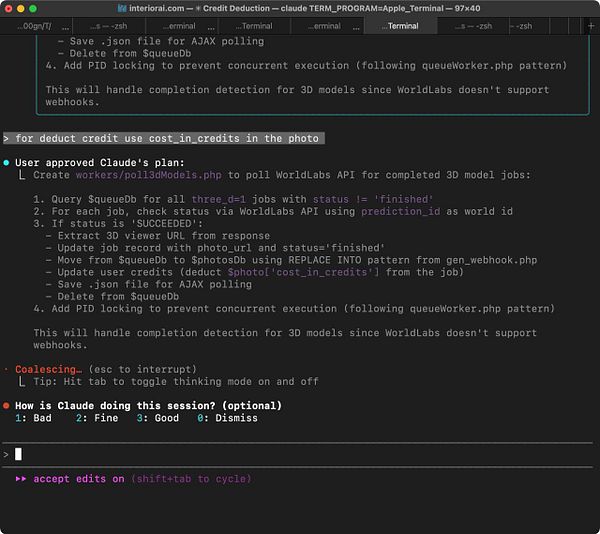Click the command input line at the prompt
Viewport: 600px width, 534px height.
298,454
